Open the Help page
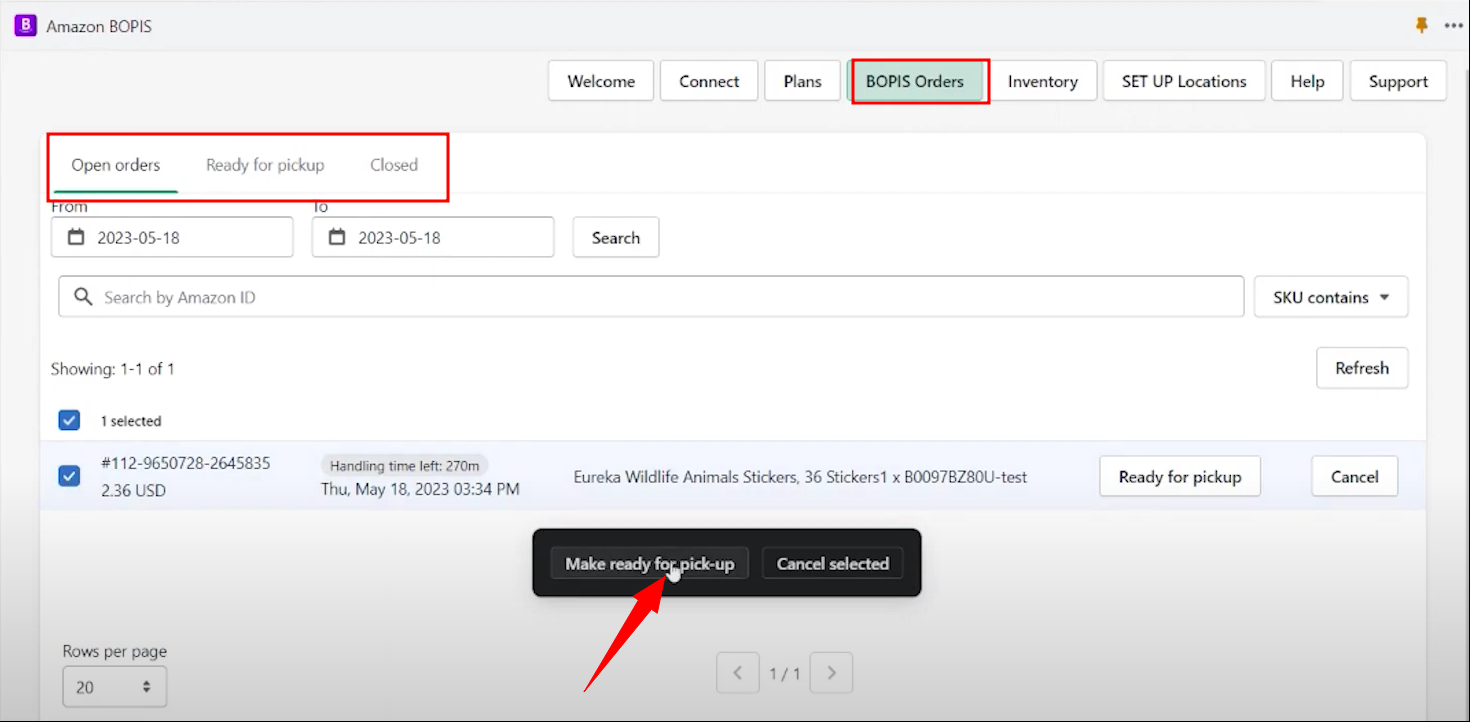This screenshot has height=722, width=1470. point(1307,81)
